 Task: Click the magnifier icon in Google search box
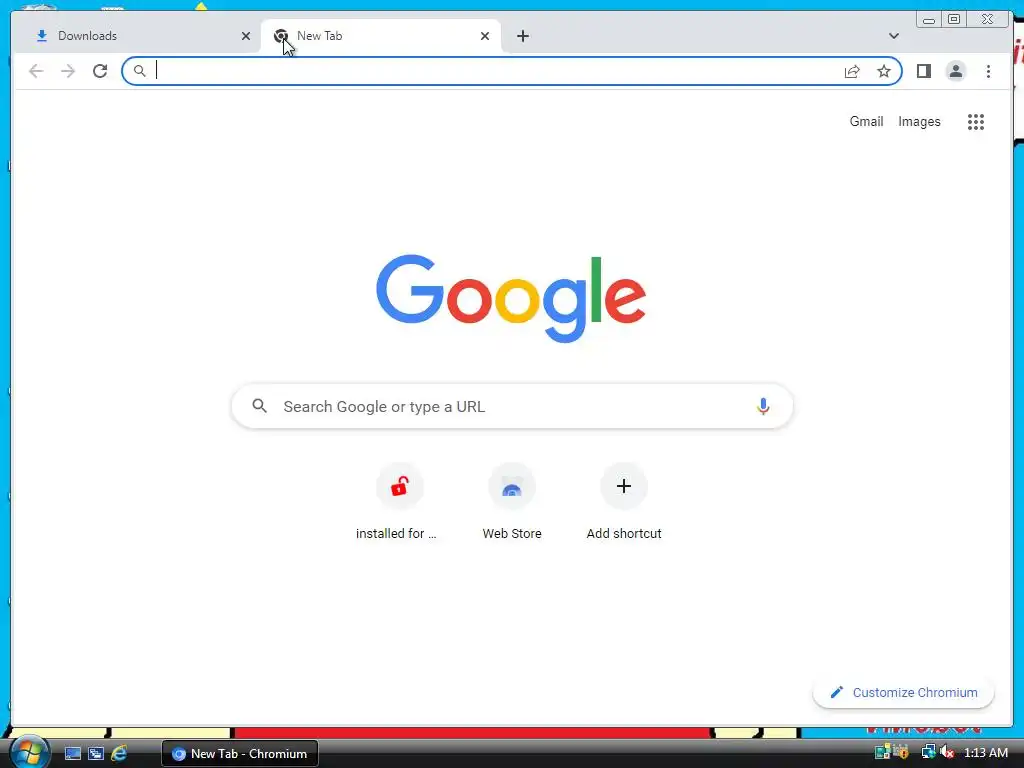tap(259, 406)
